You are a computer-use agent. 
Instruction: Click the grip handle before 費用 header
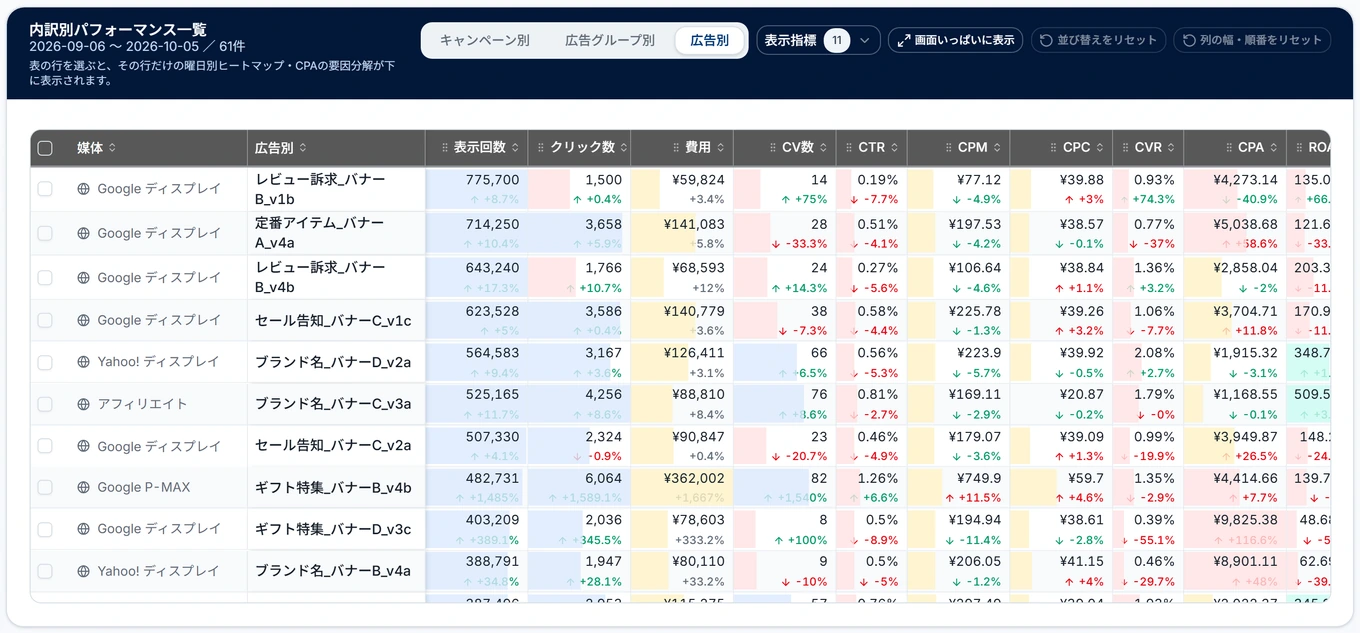675,148
